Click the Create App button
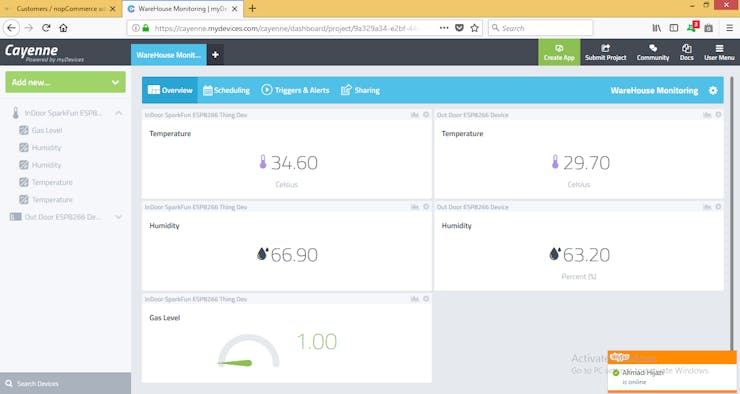 [559, 52]
